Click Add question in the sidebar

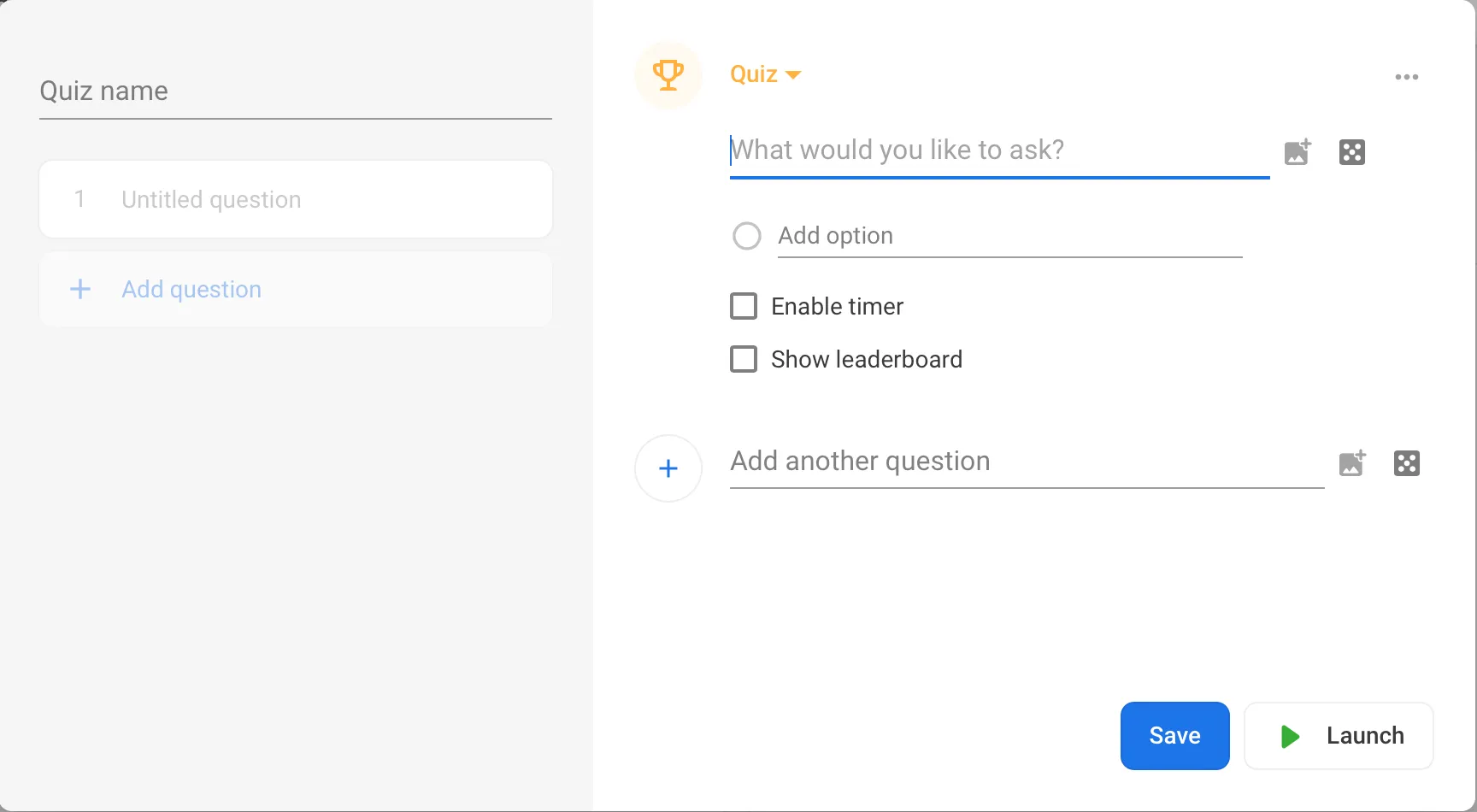pos(191,289)
